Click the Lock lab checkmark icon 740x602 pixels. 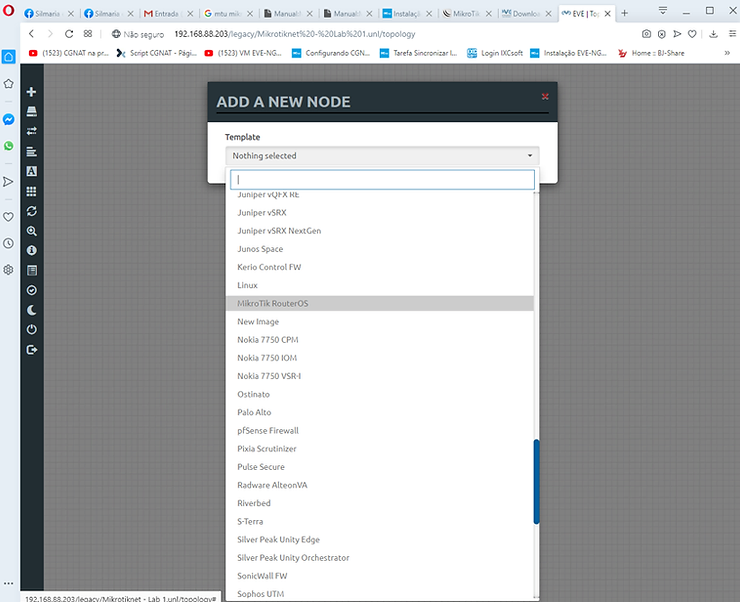pyautogui.click(x=32, y=290)
